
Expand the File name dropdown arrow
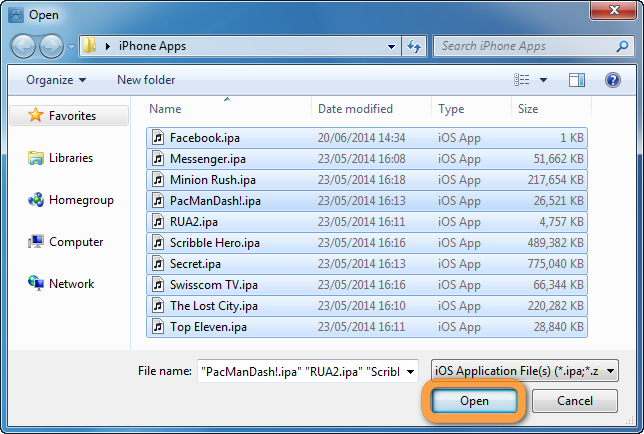[x=410, y=372]
